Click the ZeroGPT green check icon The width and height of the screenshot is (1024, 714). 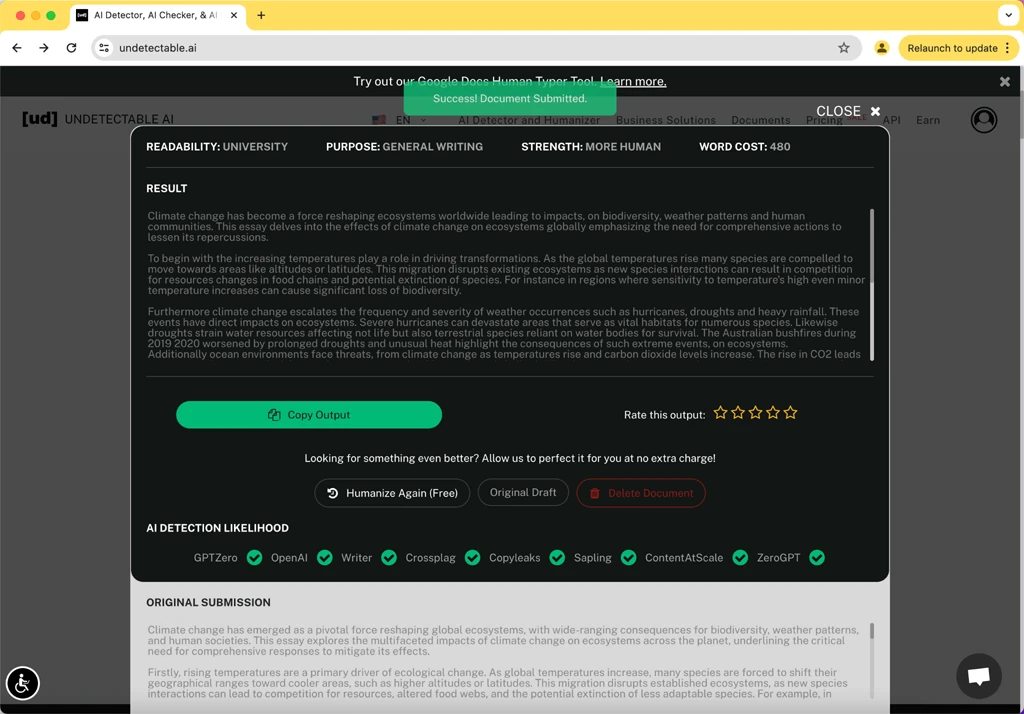pos(817,558)
